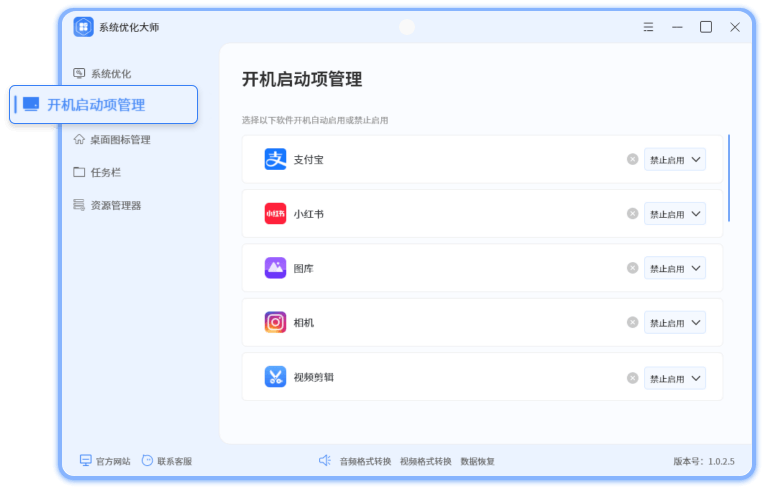Image resolution: width=765 pixels, height=490 pixels.
Task: Remove 小红书 using its gray X icon
Action: (632, 214)
